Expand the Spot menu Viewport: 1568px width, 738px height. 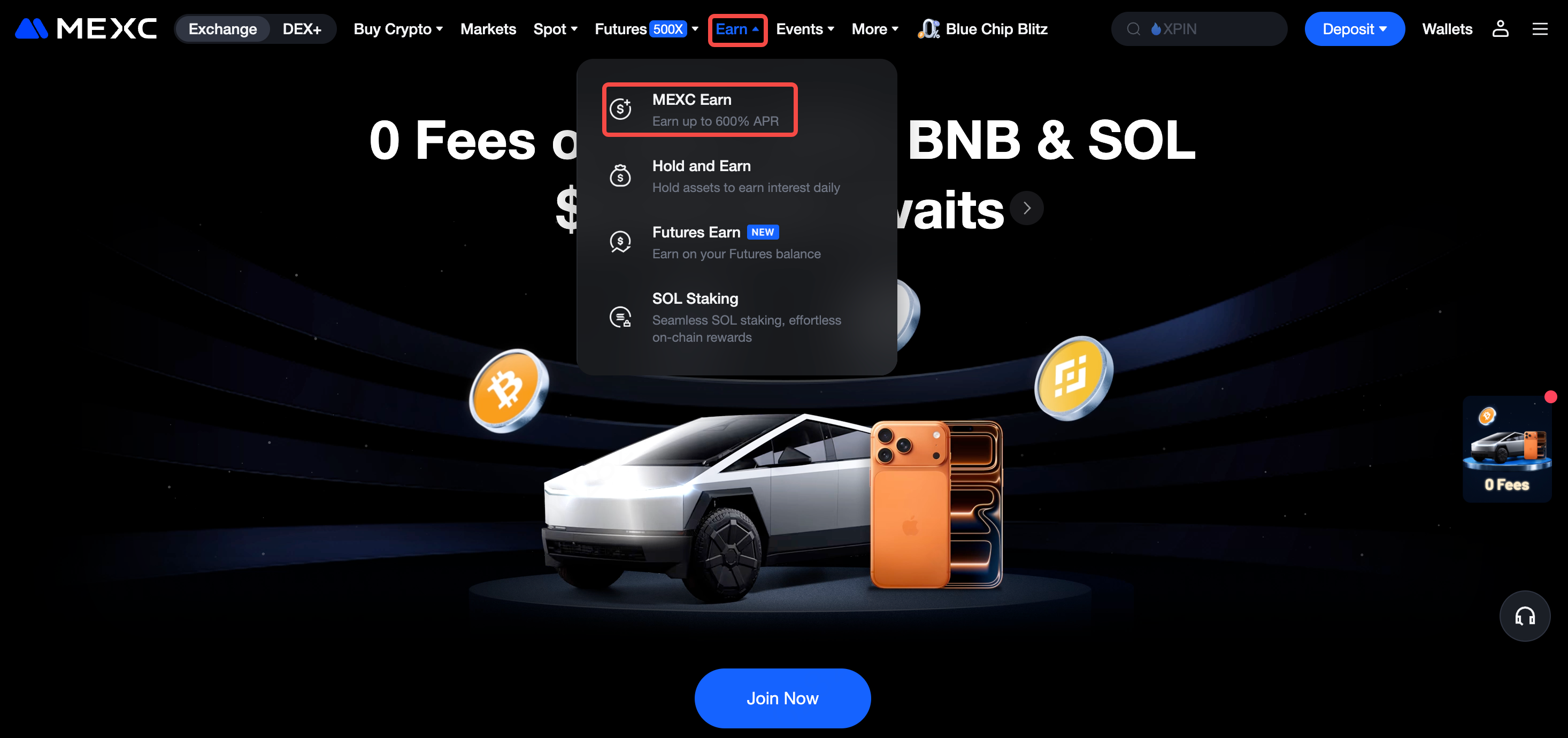(555, 29)
